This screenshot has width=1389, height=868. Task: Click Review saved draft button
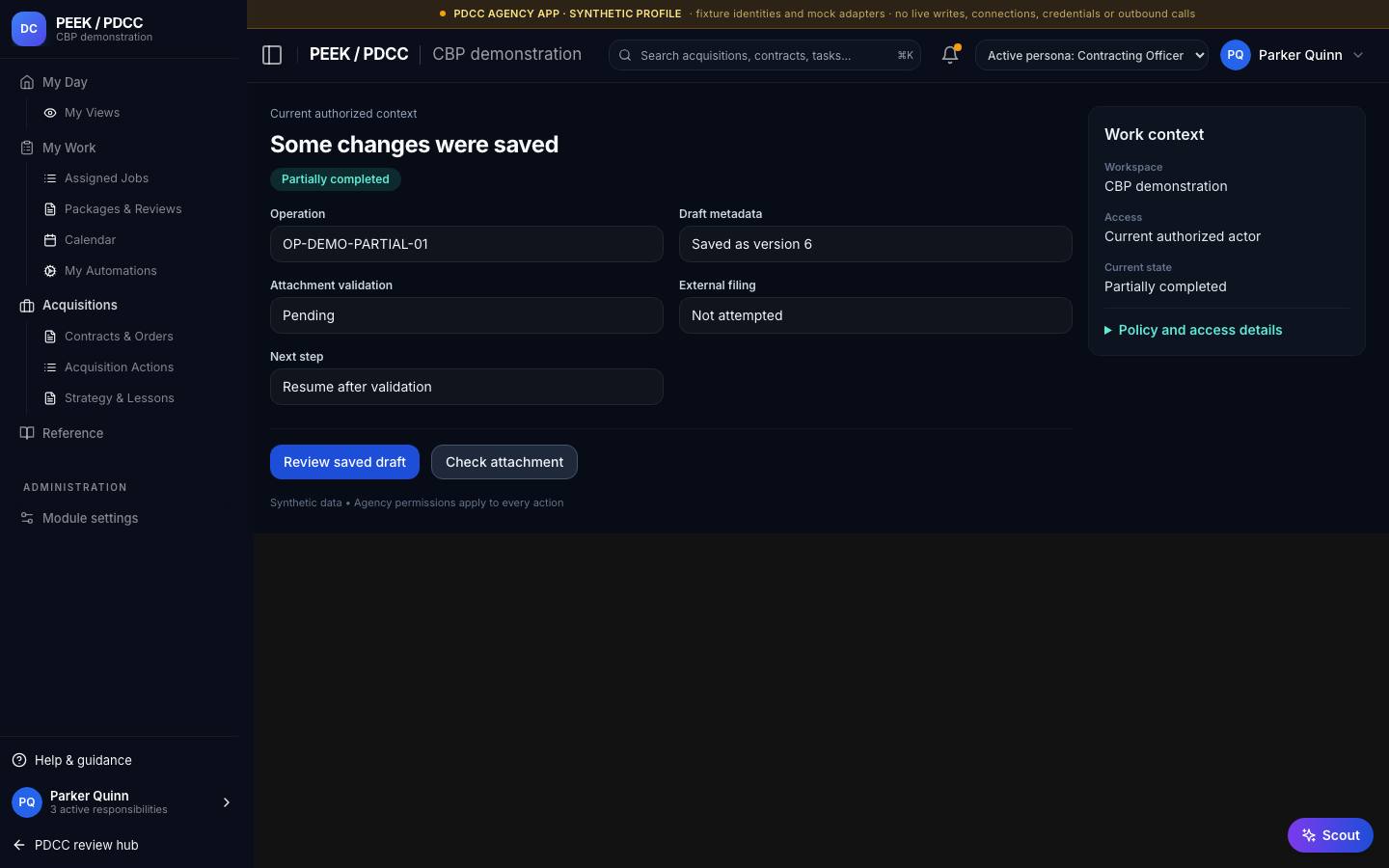(x=344, y=462)
